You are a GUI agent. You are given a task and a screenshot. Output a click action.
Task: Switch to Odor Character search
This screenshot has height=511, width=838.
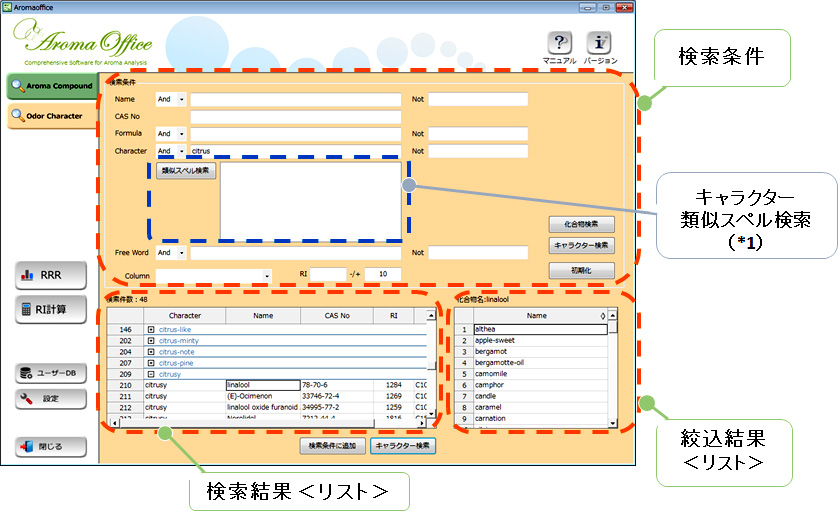point(52,115)
